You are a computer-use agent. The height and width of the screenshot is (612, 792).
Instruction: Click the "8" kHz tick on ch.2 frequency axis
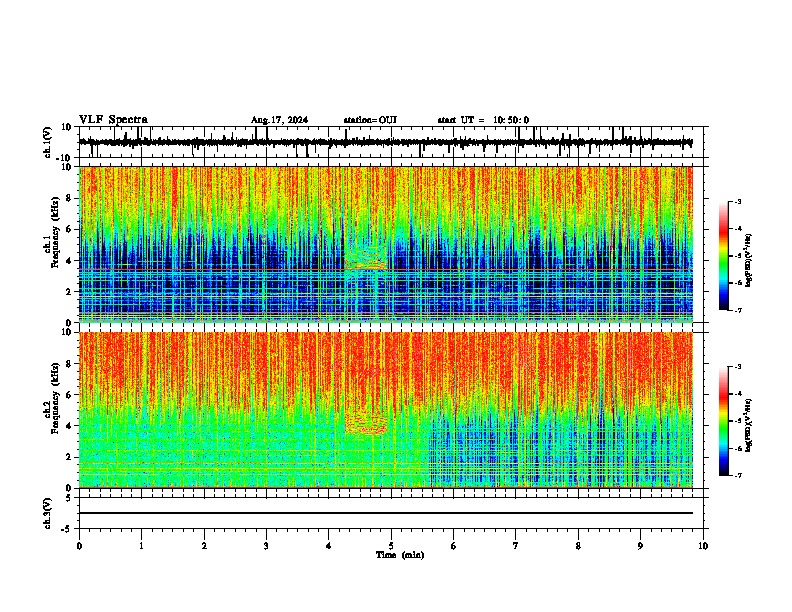(69, 364)
